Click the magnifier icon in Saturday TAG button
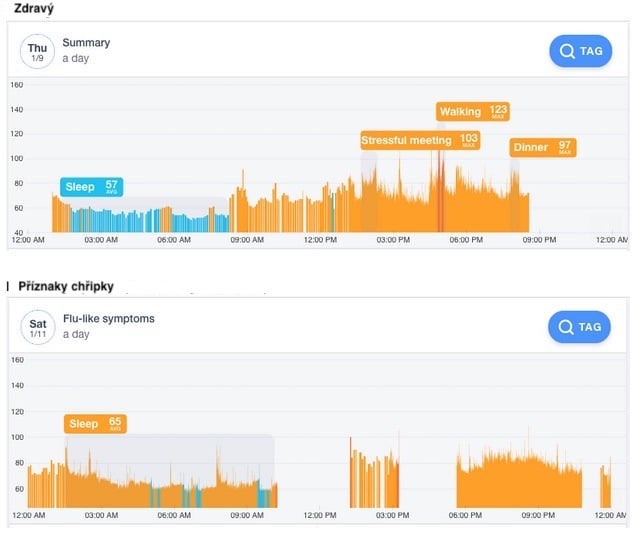The height and width of the screenshot is (535, 642). (x=566, y=327)
